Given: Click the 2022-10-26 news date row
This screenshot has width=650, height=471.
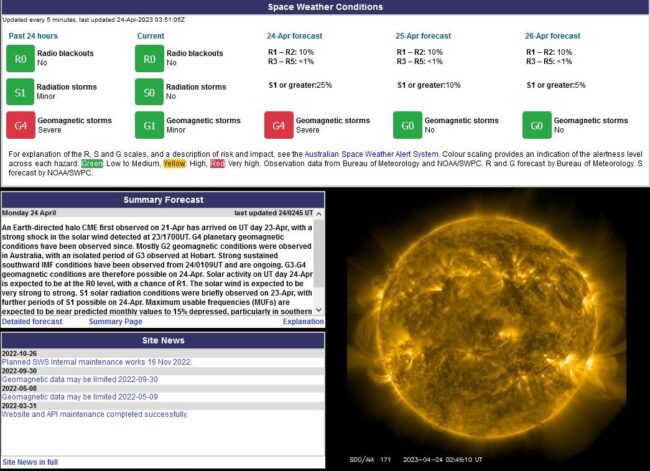Looking at the screenshot, I should (163, 354).
